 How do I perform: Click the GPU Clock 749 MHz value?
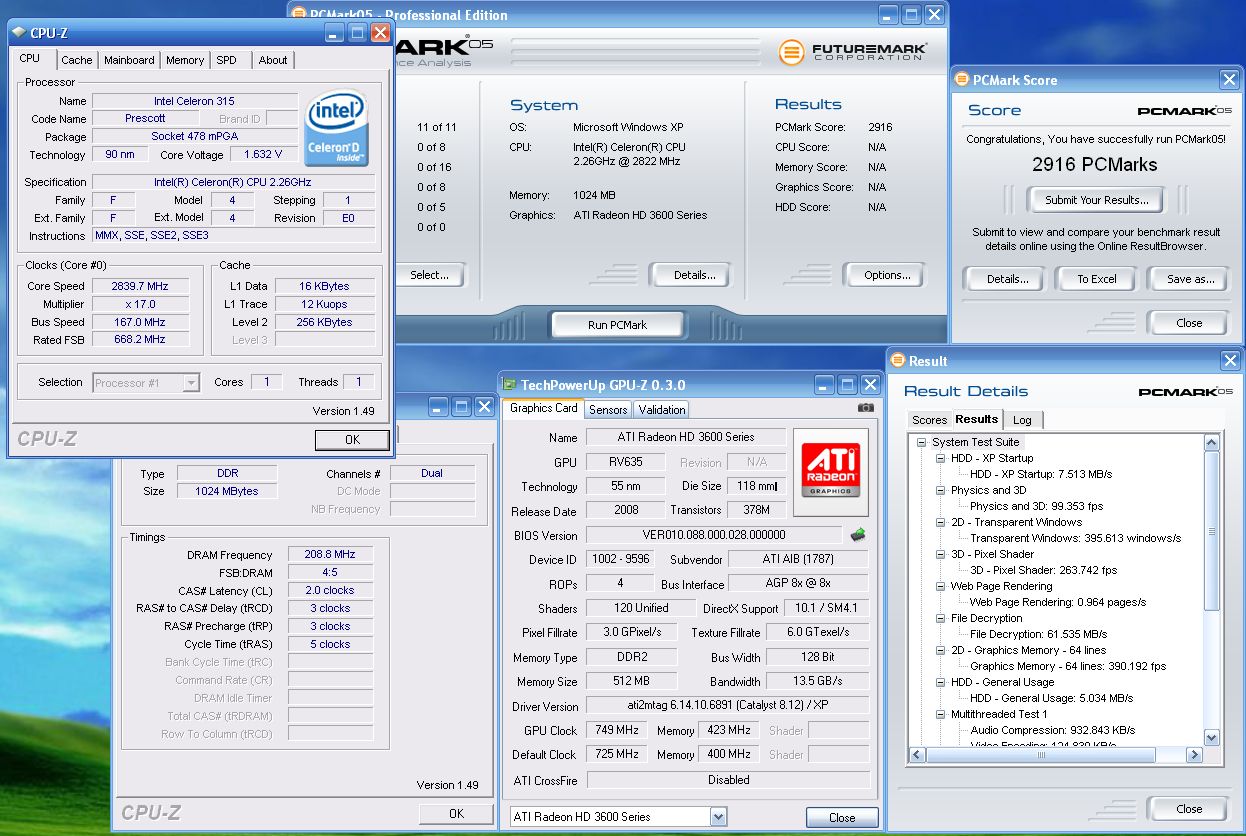coord(617,730)
